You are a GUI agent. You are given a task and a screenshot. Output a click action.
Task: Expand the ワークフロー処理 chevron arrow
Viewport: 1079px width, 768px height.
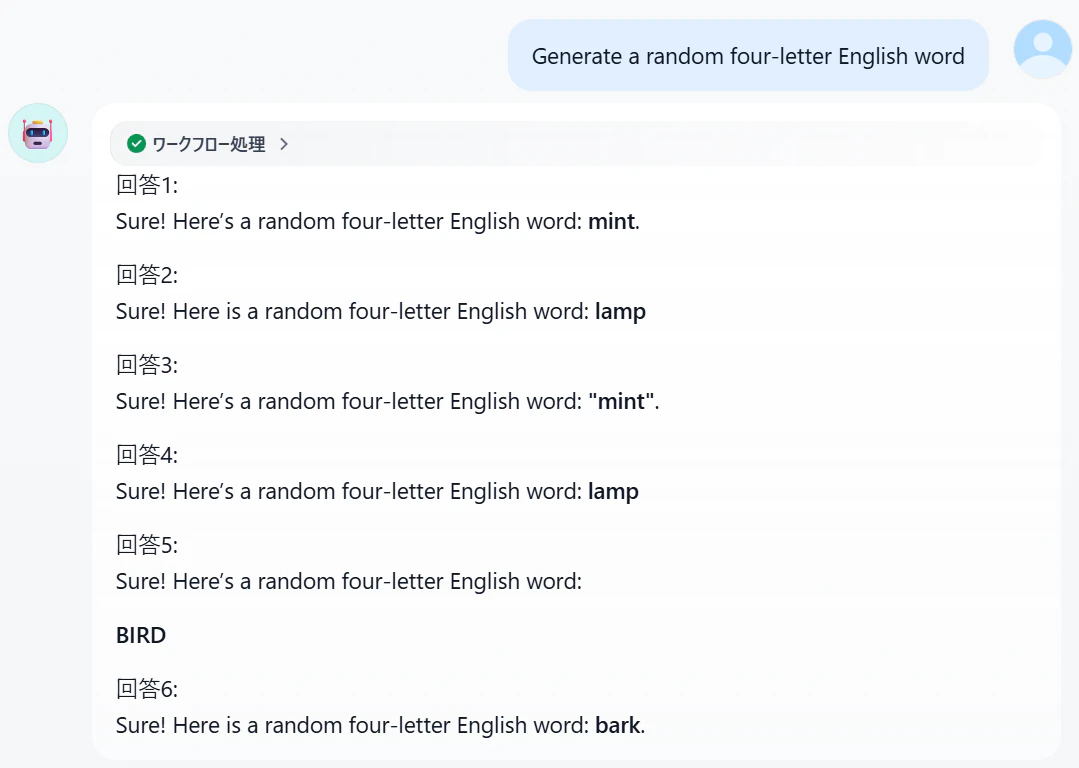click(x=284, y=144)
